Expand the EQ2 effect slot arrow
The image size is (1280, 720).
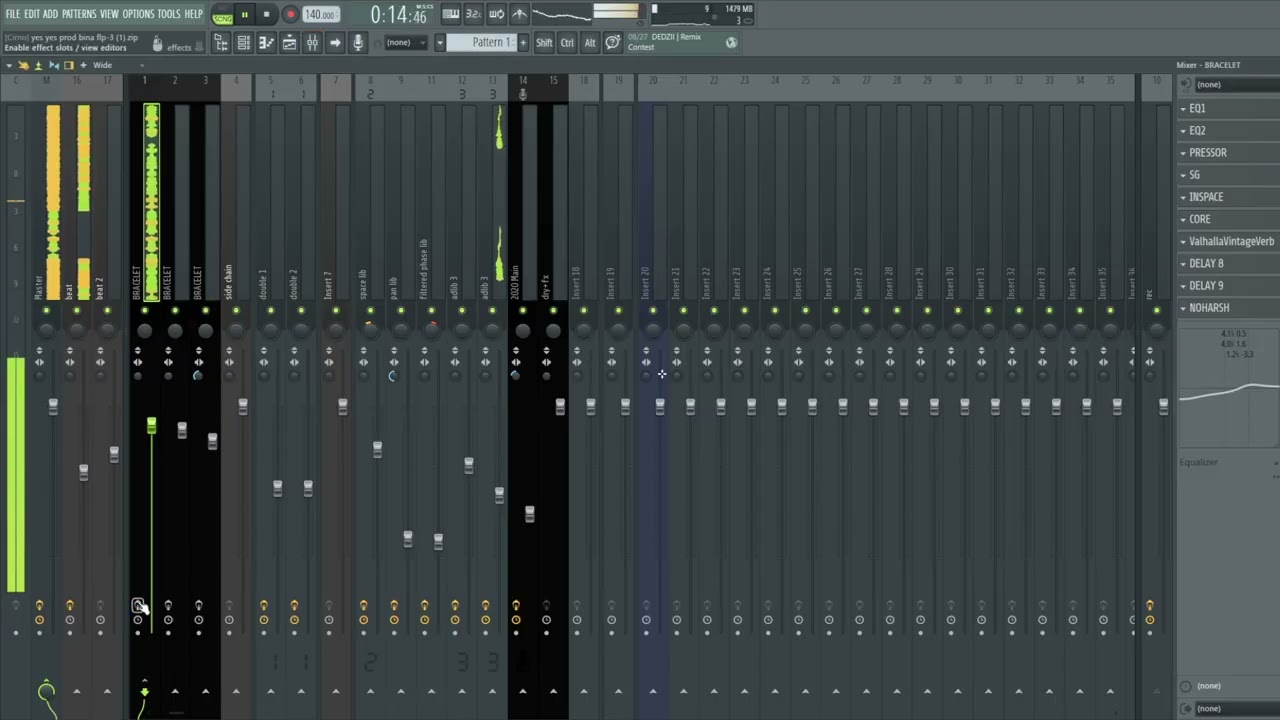coord(1184,130)
